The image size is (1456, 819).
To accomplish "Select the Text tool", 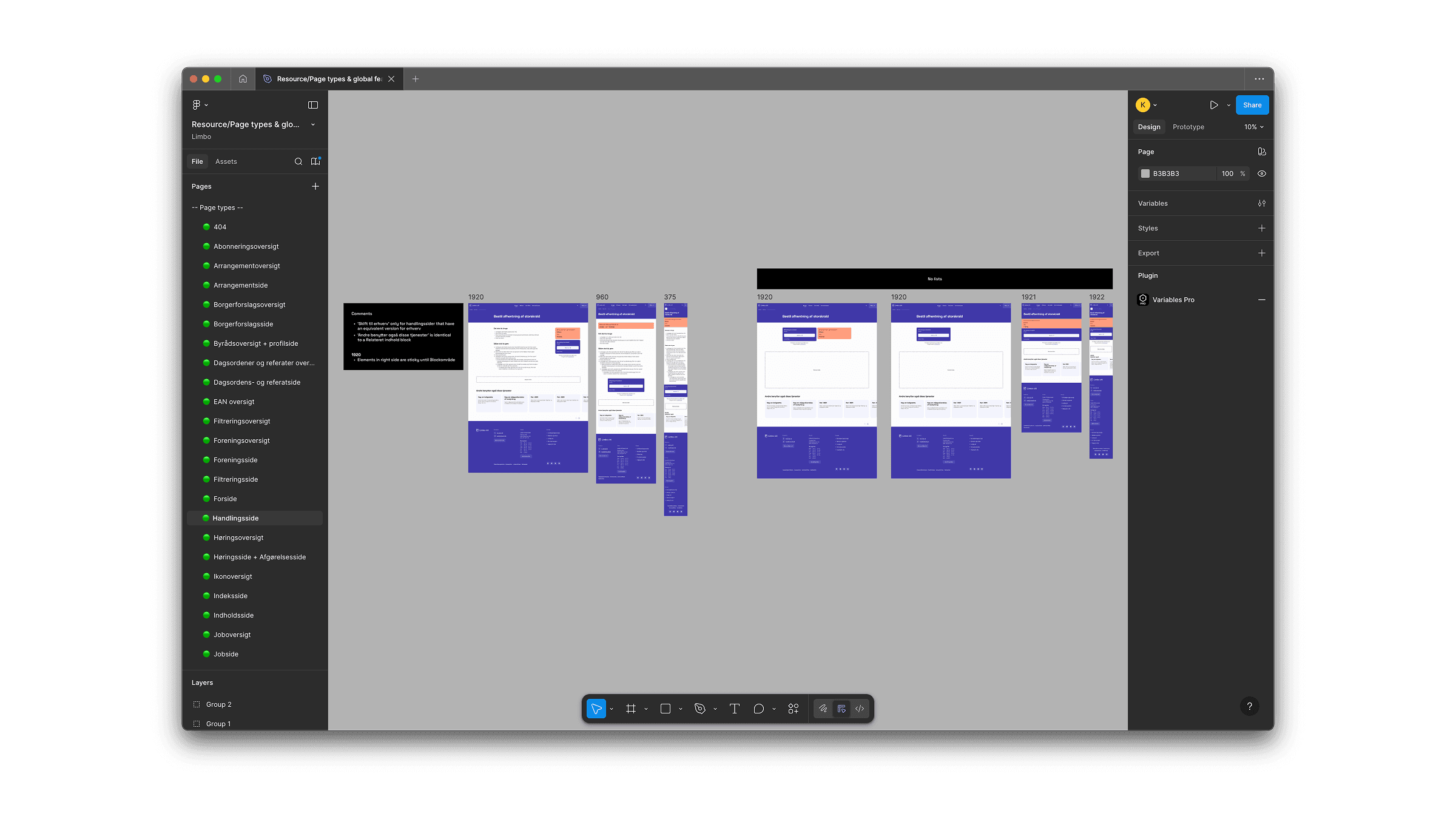I will [x=734, y=709].
